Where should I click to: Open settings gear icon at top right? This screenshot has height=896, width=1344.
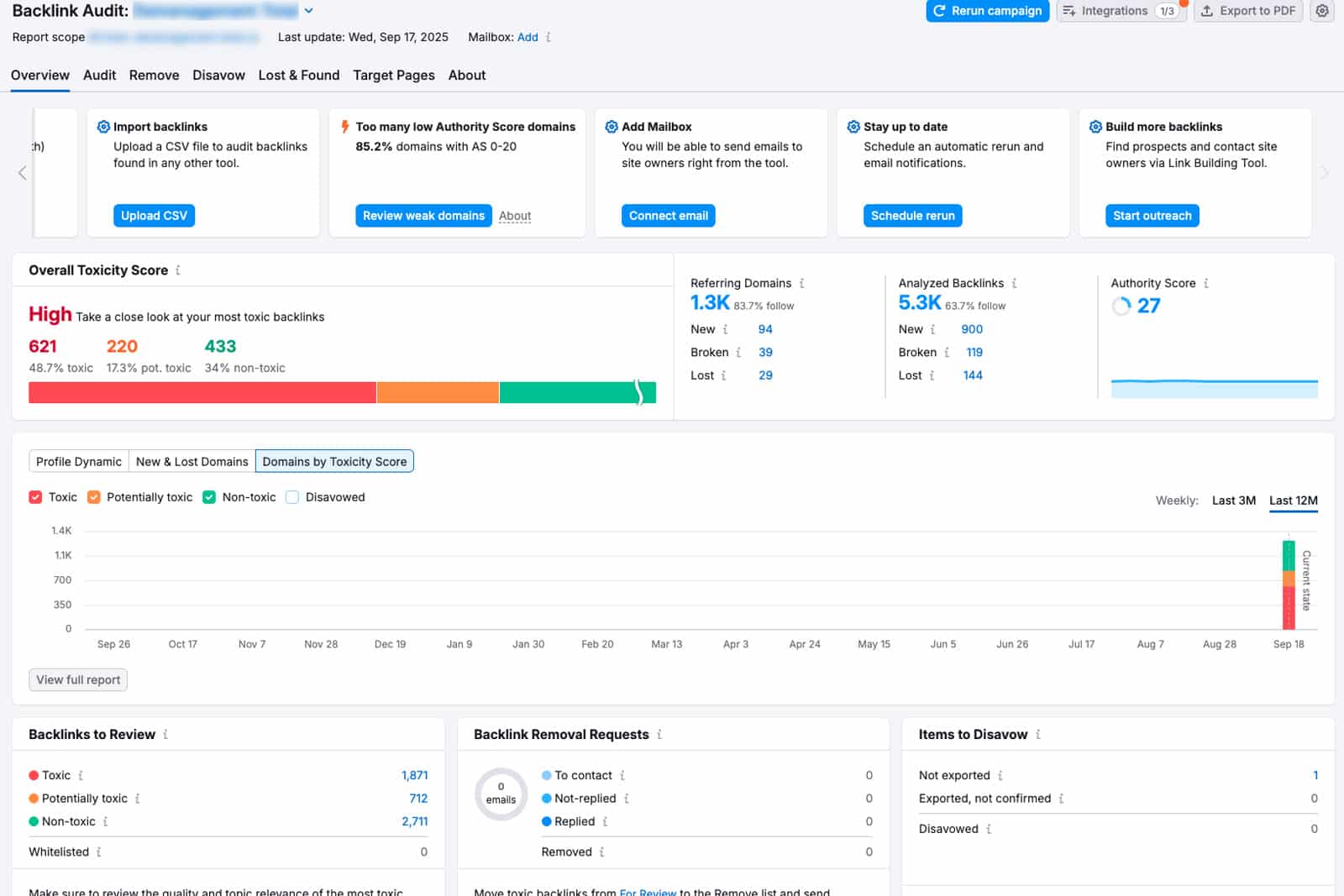point(1322,11)
